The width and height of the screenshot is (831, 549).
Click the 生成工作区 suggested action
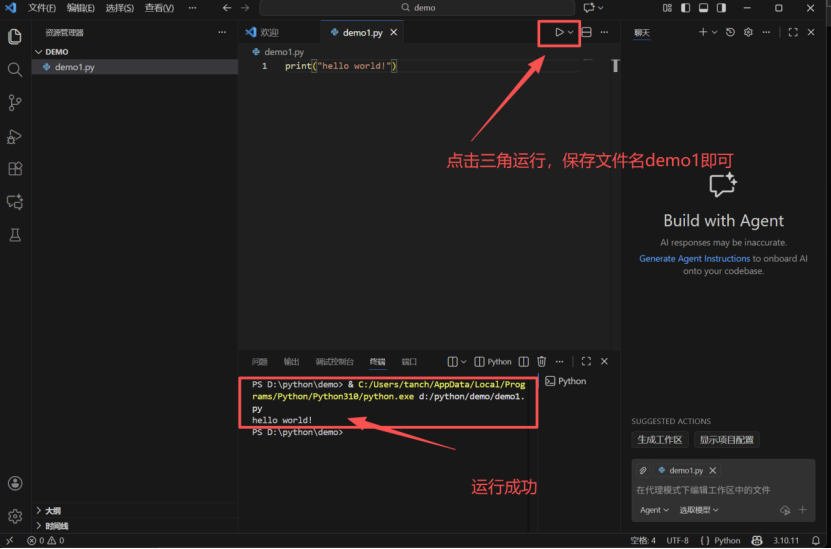tap(660, 440)
